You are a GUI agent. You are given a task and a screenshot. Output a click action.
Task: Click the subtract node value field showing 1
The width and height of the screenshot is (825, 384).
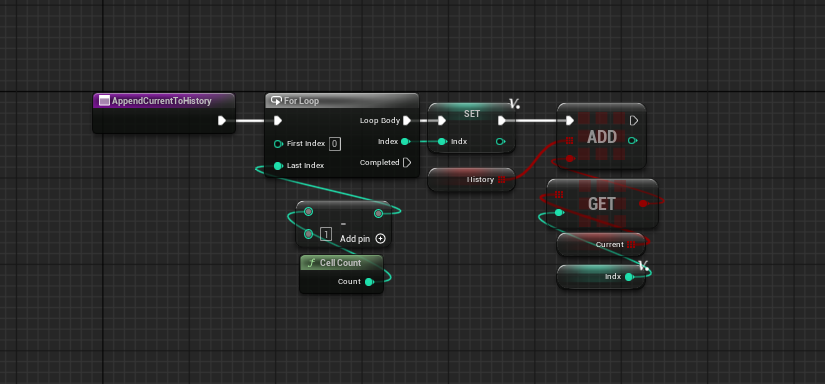click(326, 234)
